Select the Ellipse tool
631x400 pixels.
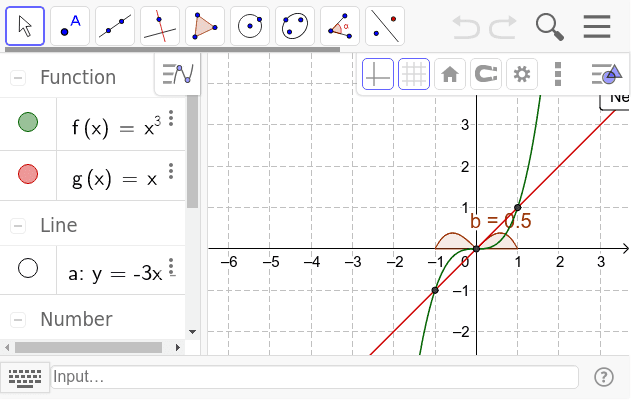point(295,26)
